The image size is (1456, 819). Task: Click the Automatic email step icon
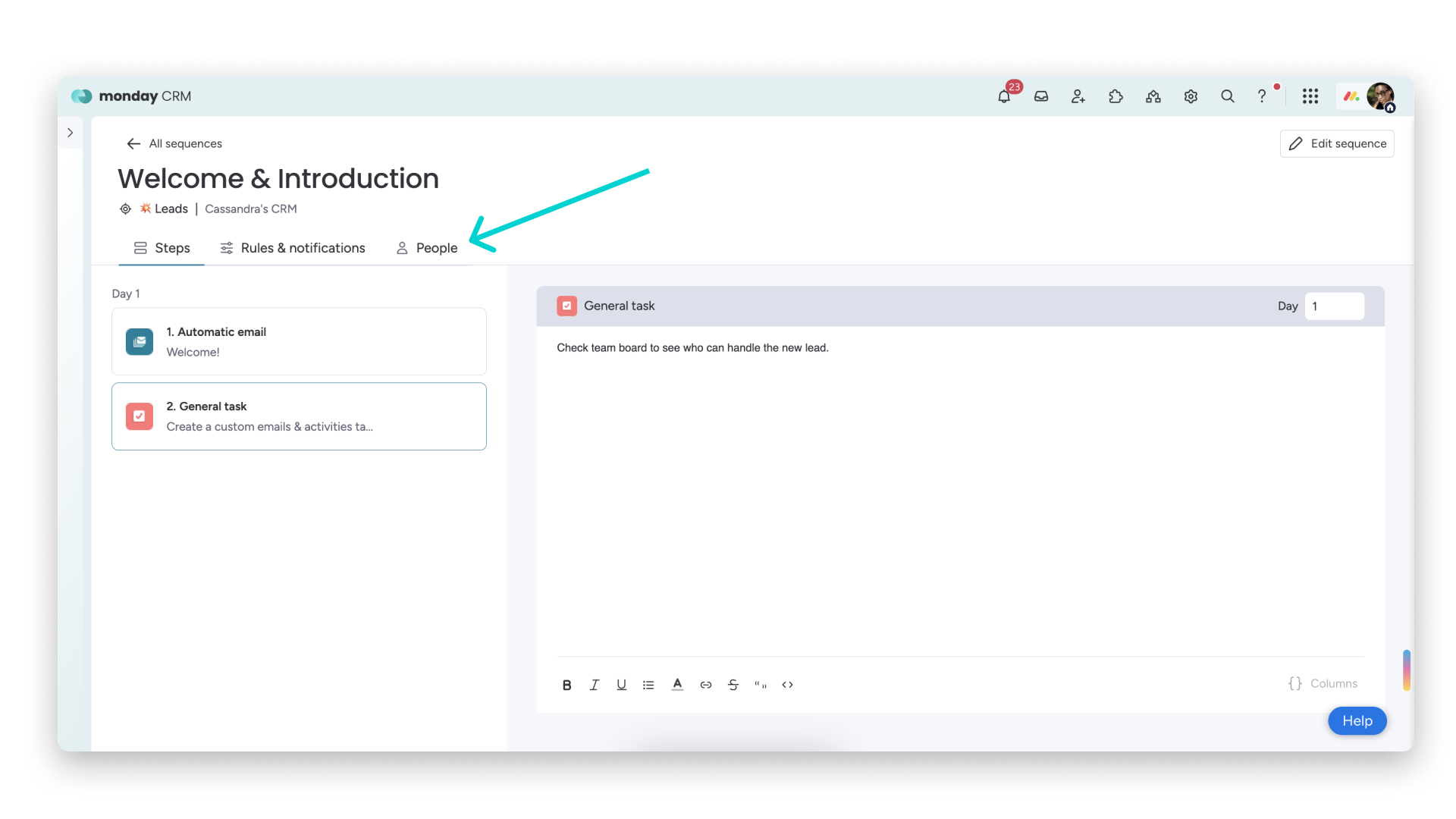coord(140,341)
